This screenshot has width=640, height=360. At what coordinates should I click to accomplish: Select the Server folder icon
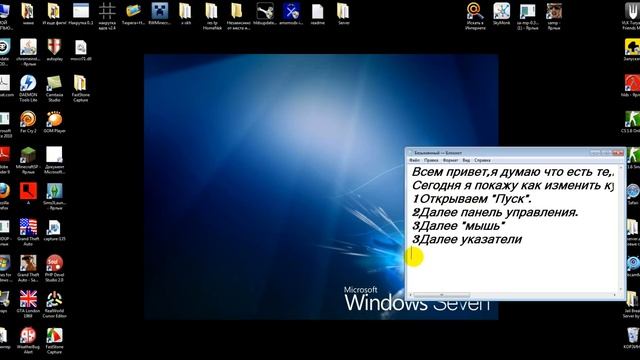(x=343, y=14)
